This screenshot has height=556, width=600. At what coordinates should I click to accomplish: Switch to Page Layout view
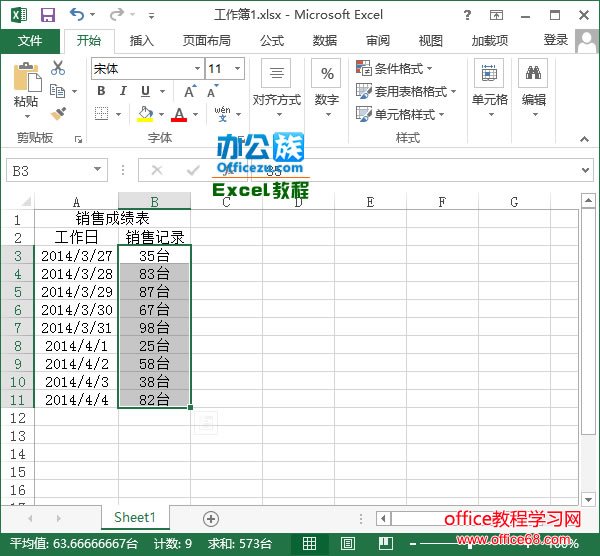point(347,543)
